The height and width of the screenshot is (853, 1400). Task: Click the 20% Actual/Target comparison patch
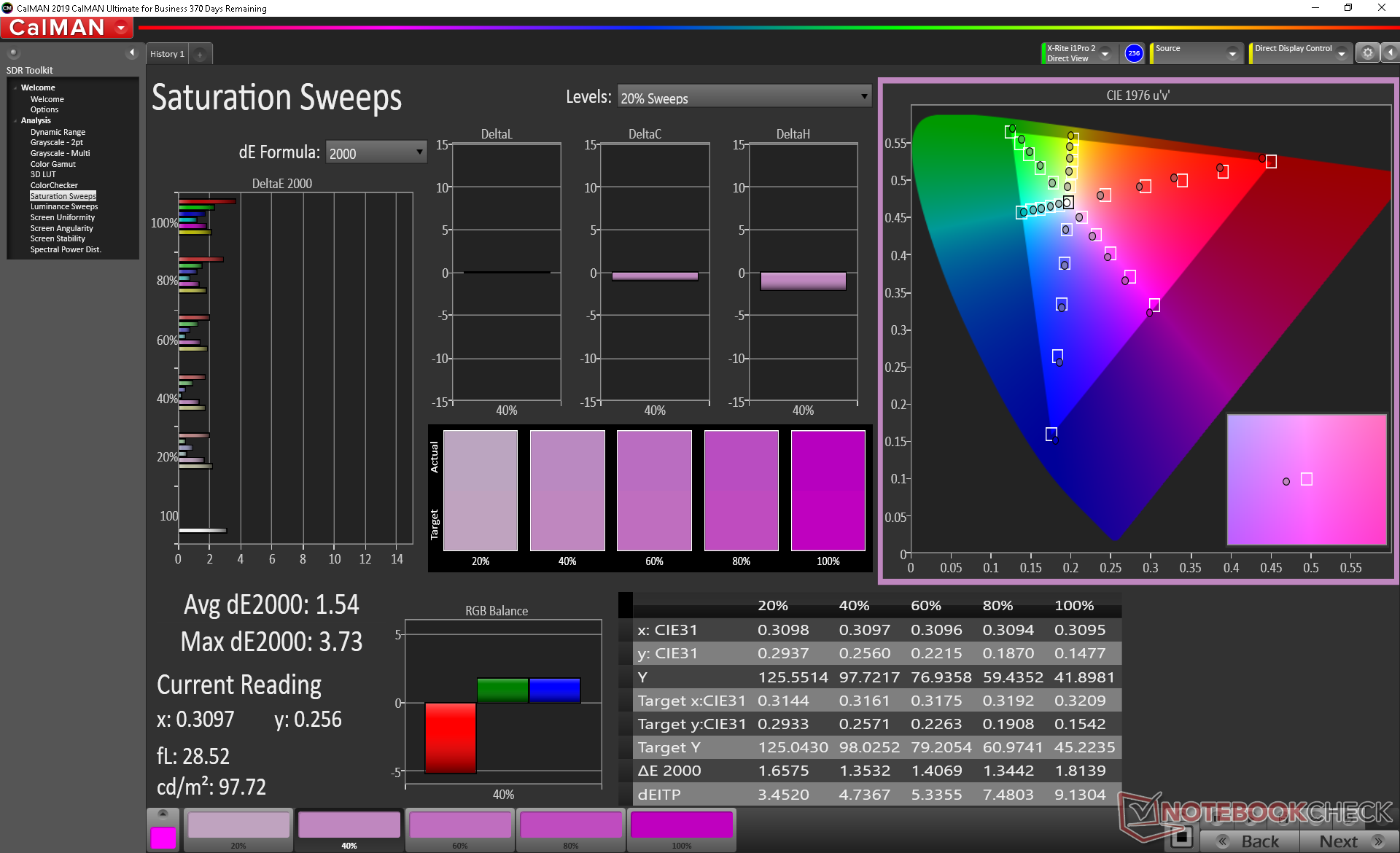click(481, 491)
